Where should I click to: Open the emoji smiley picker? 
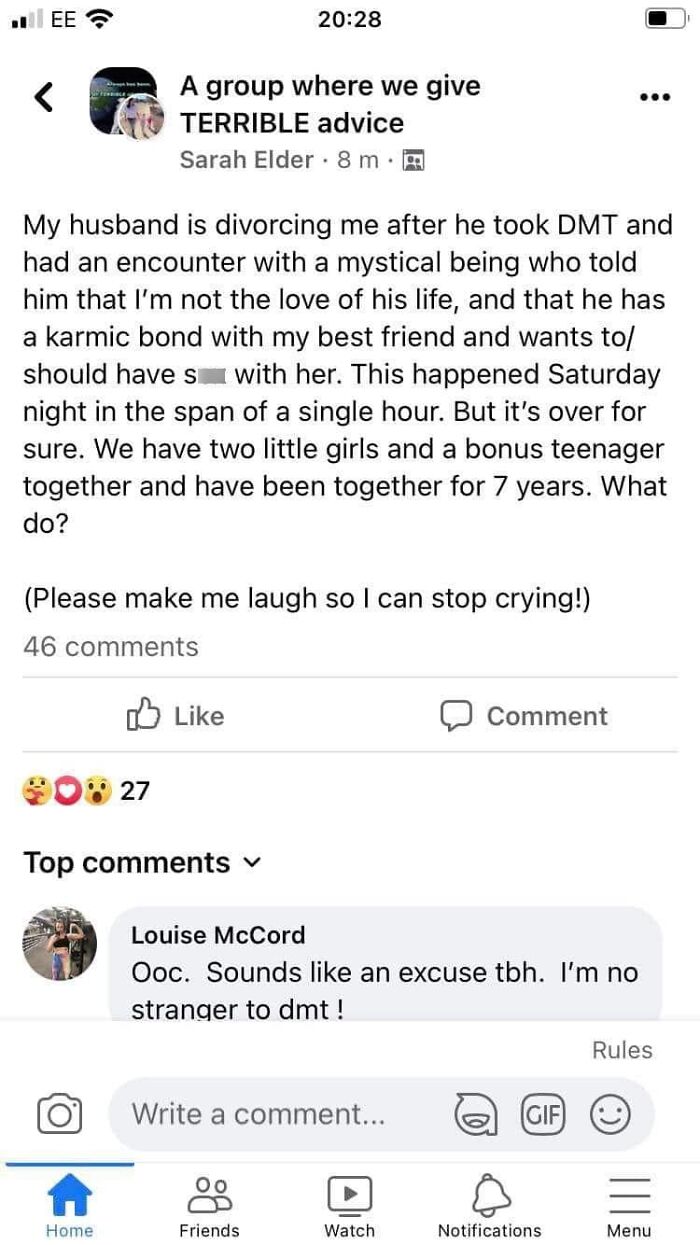(x=609, y=1114)
